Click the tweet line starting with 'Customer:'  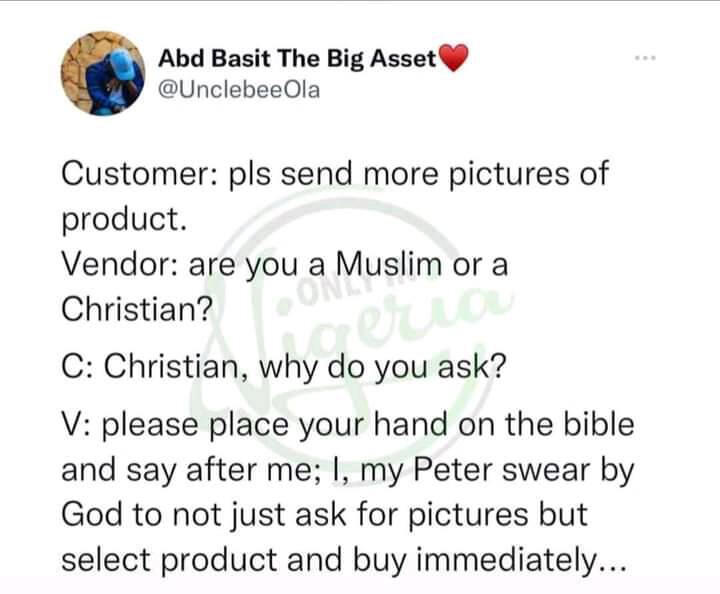(x=334, y=174)
